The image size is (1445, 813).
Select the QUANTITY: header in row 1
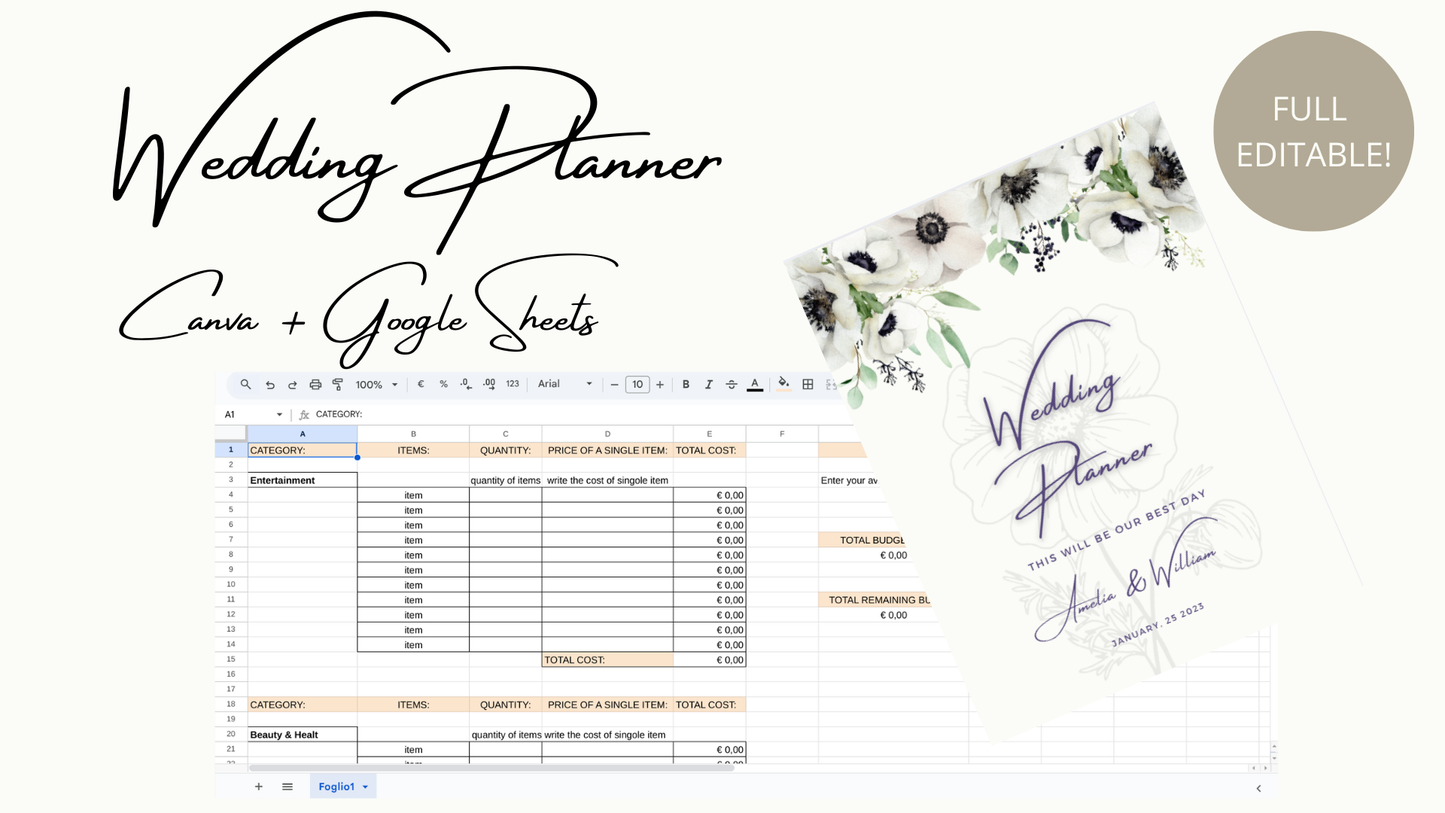click(506, 450)
